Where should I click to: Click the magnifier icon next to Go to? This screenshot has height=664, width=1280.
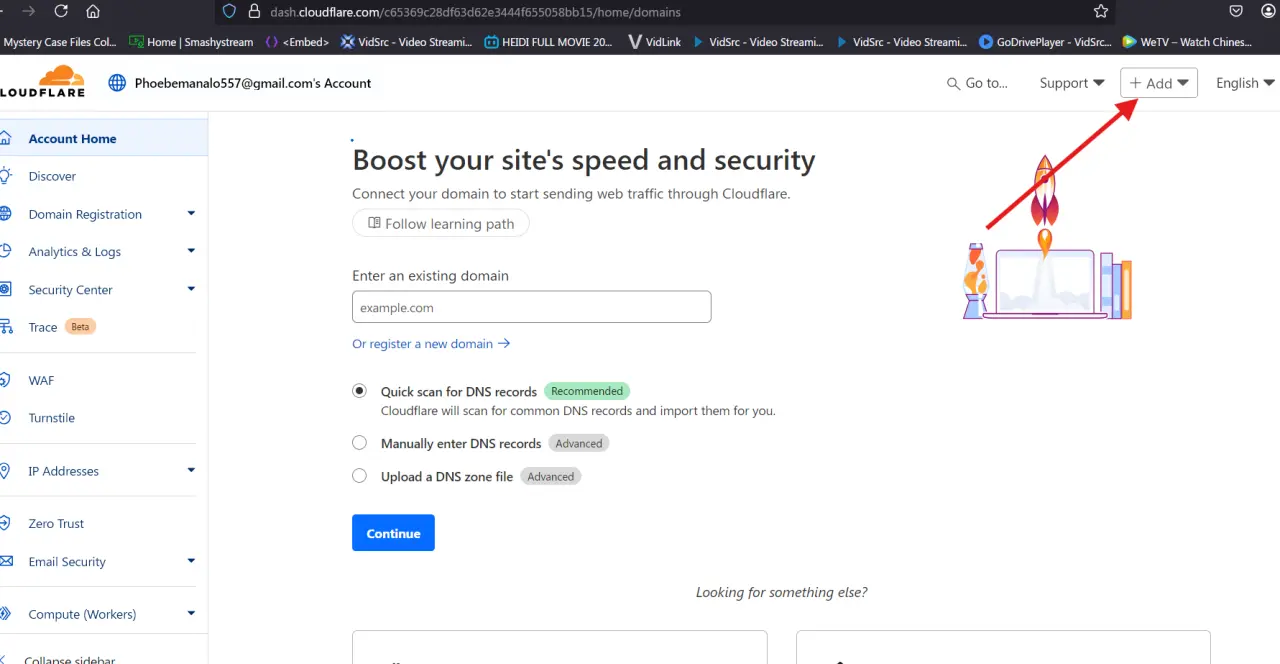coord(953,84)
